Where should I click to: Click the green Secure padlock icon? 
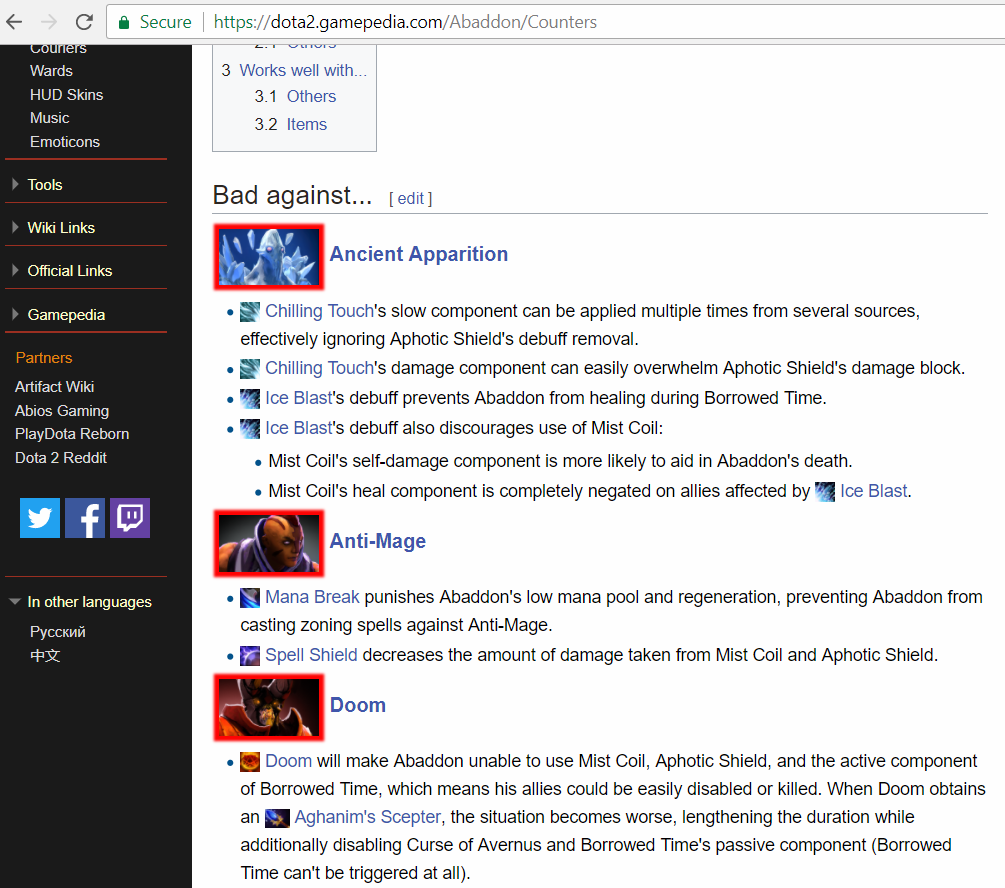click(x=124, y=22)
